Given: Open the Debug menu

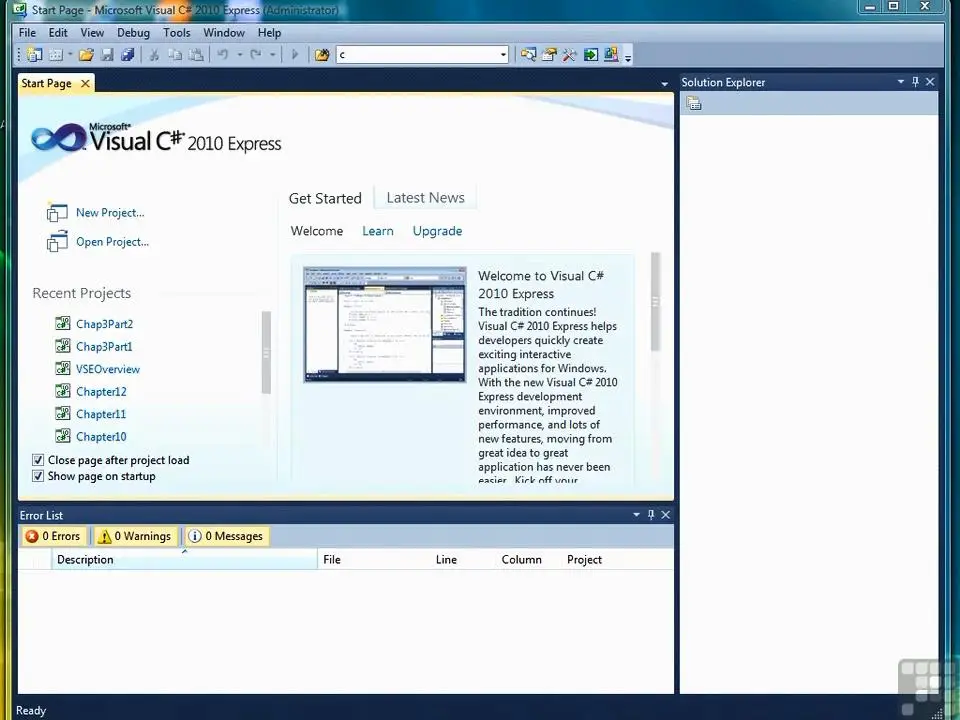Looking at the screenshot, I should point(133,32).
